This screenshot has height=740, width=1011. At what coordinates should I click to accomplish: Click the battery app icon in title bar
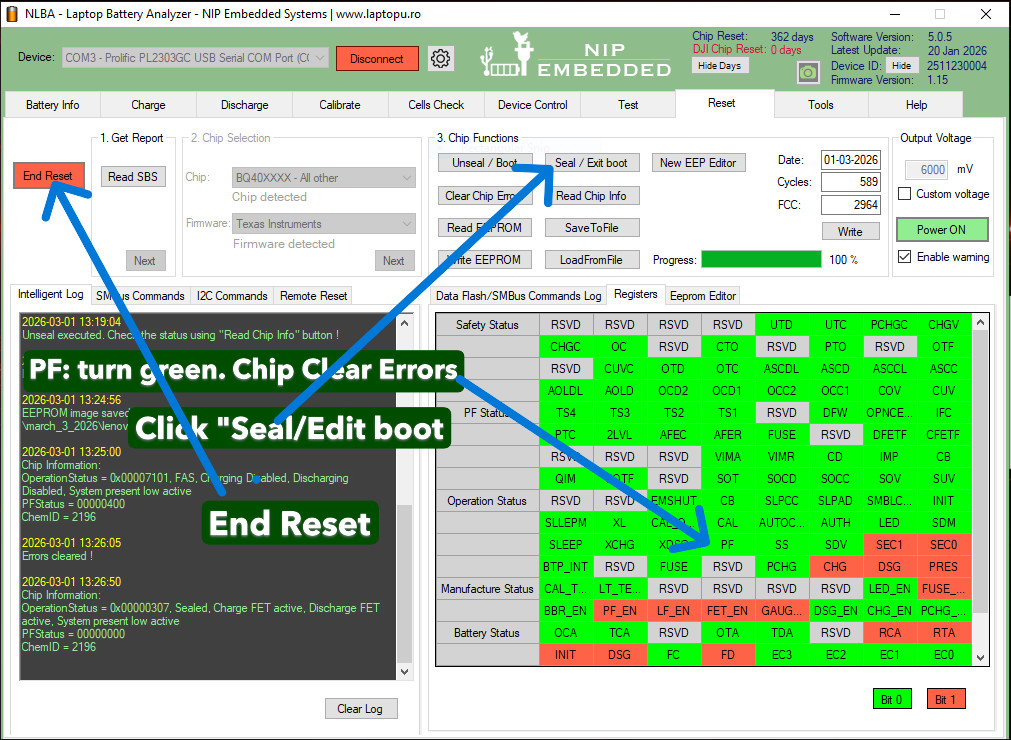(12, 14)
